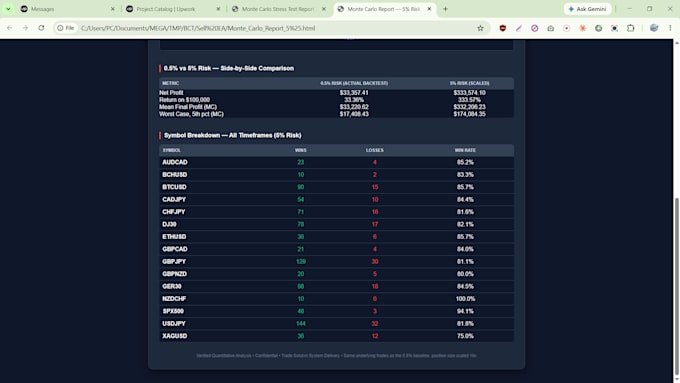Click the BCHUSD symbol row
680x383 pixels.
click(337, 175)
